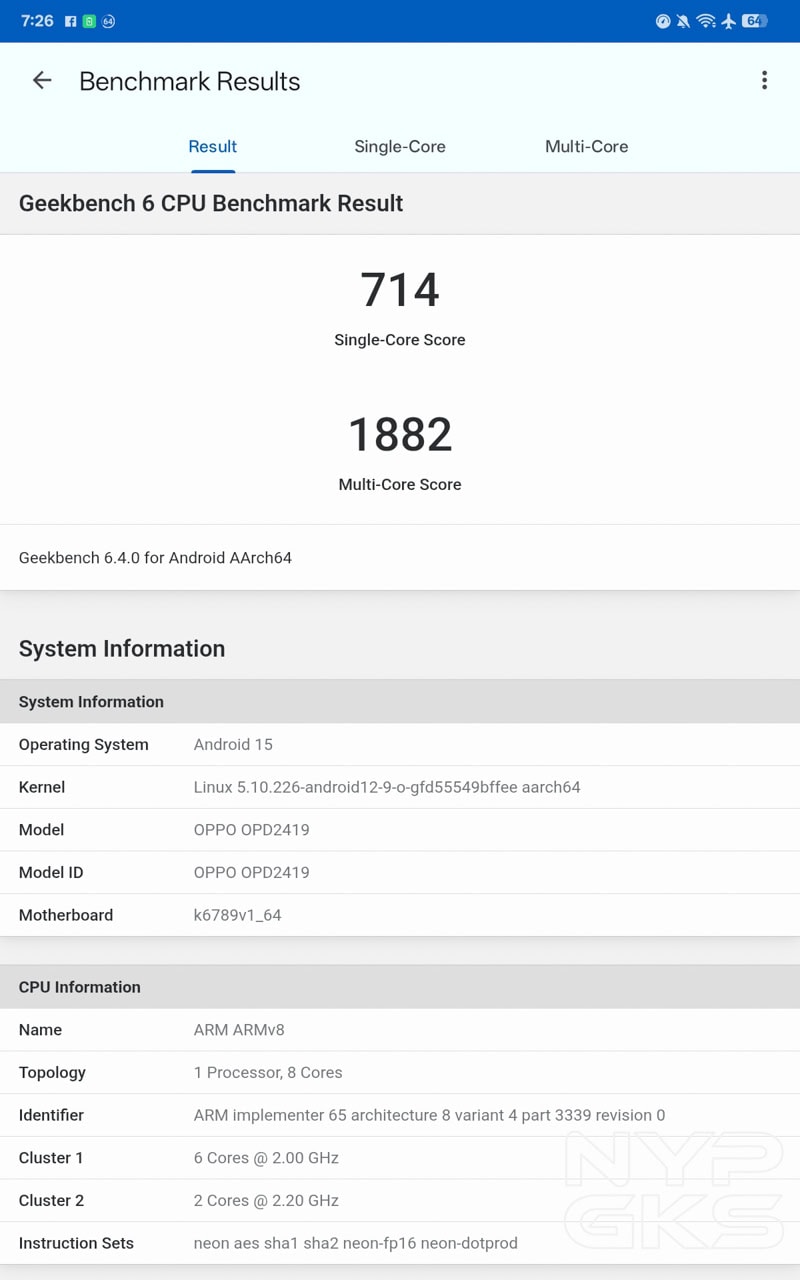The height and width of the screenshot is (1280, 800).
Task: Tap the 'Operating System' label
Action: pos(84,745)
